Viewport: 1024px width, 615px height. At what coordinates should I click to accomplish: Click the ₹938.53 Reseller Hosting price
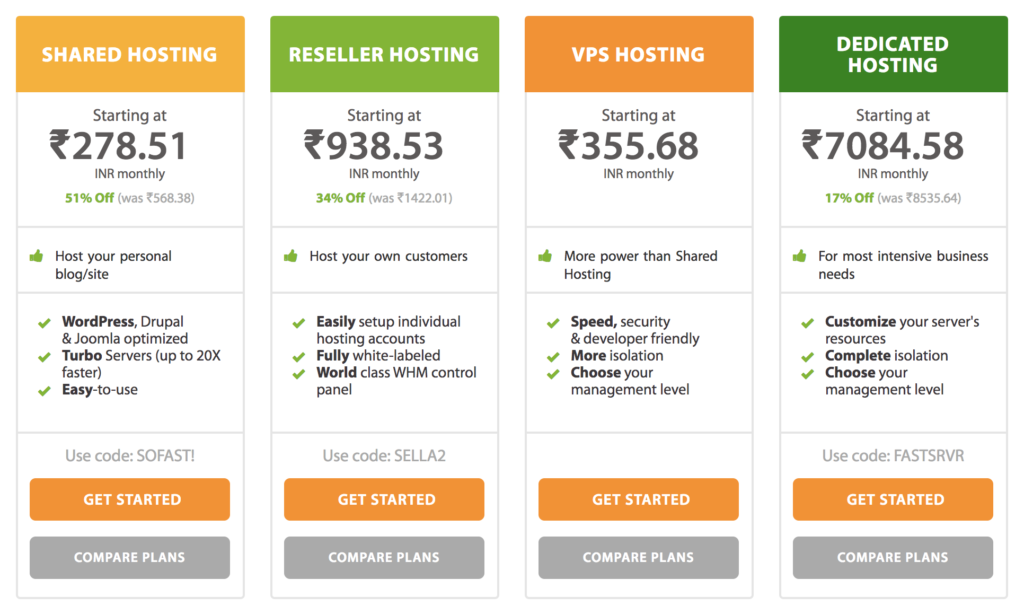pos(374,146)
